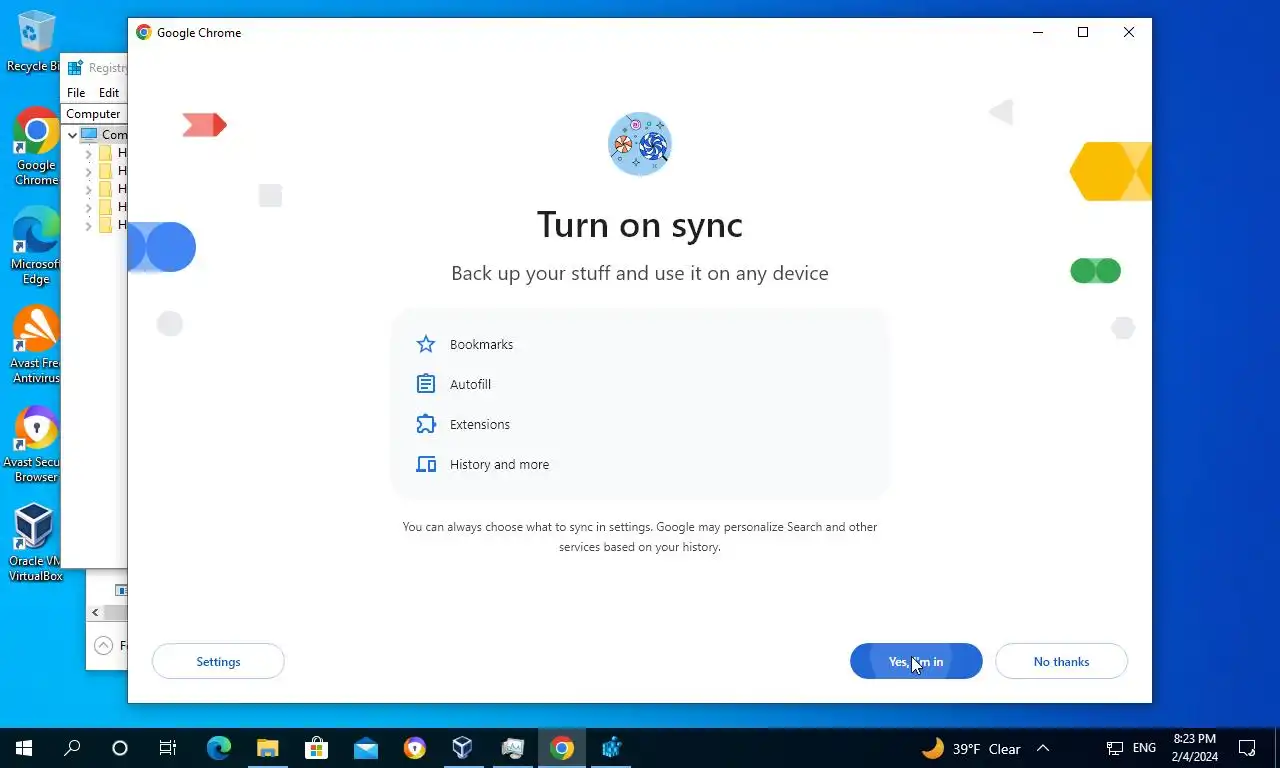Click the left scroll arrow in background window

[96, 612]
